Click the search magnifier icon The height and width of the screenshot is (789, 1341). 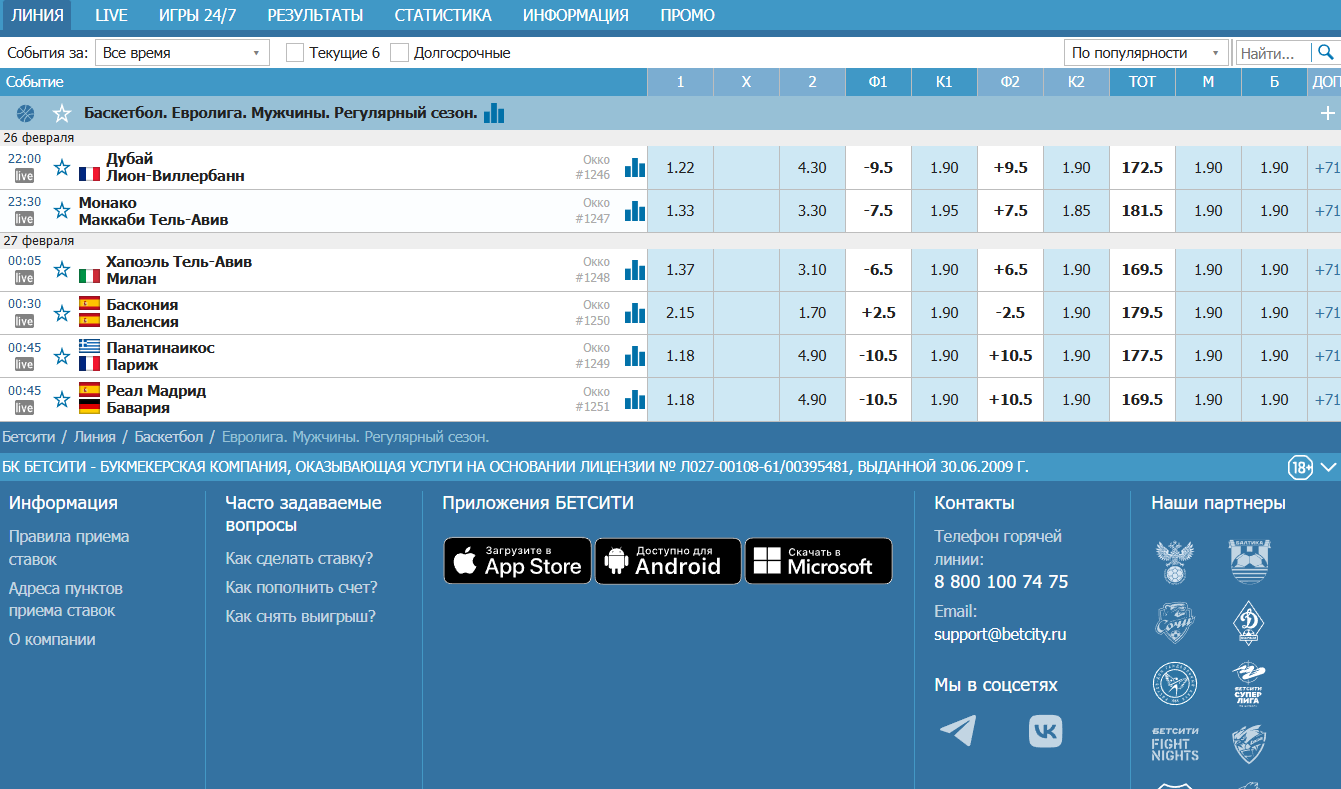pos(1325,52)
